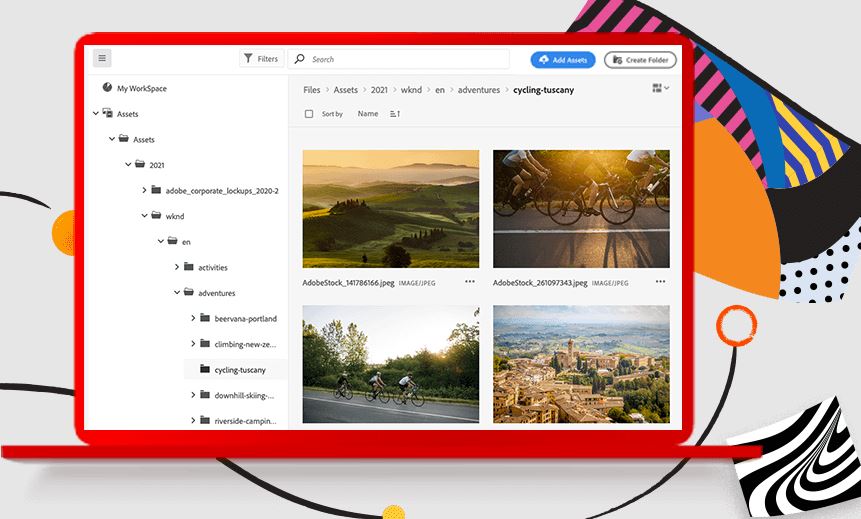Toggle the select all checkbox
861x519 pixels.
click(309, 114)
